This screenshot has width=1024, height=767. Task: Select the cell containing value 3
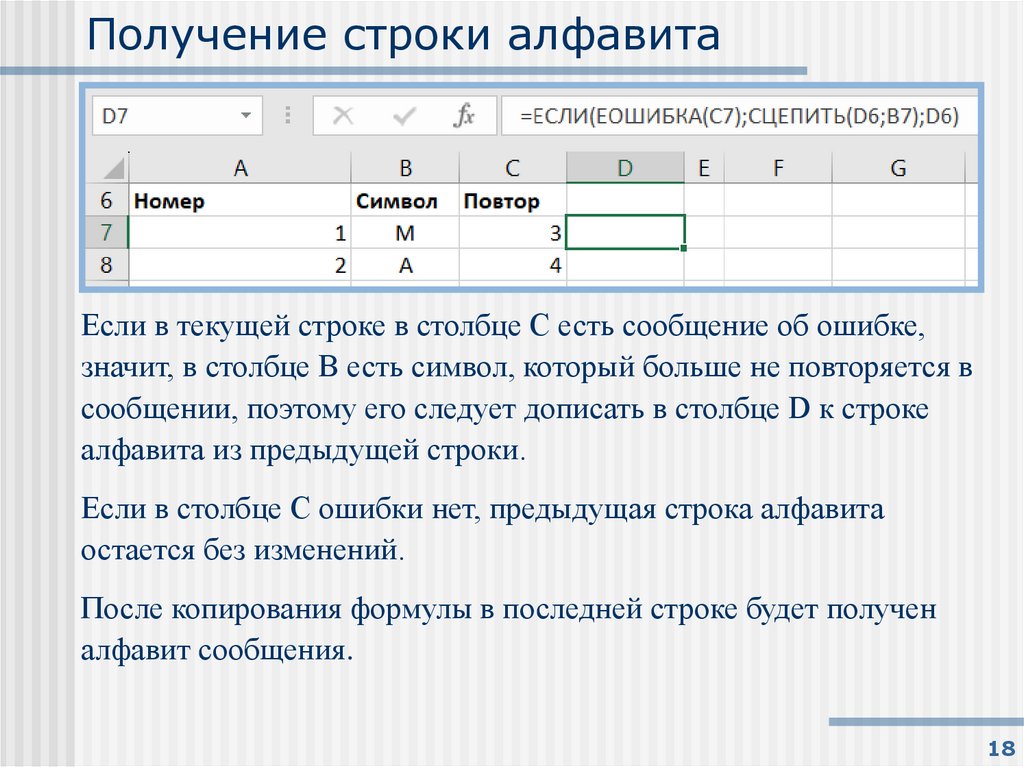tap(513, 232)
